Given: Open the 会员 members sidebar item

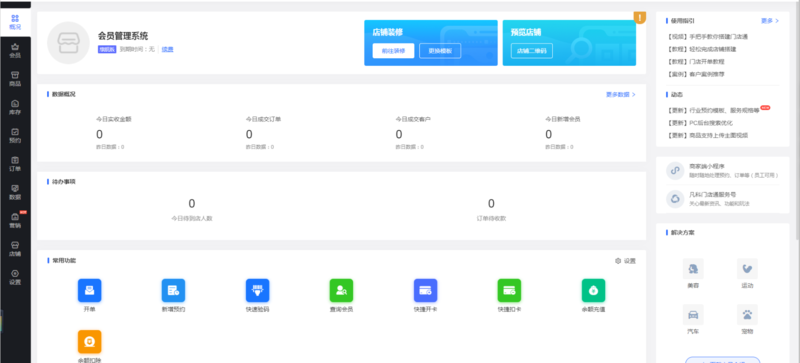Looking at the screenshot, I should coord(15,51).
